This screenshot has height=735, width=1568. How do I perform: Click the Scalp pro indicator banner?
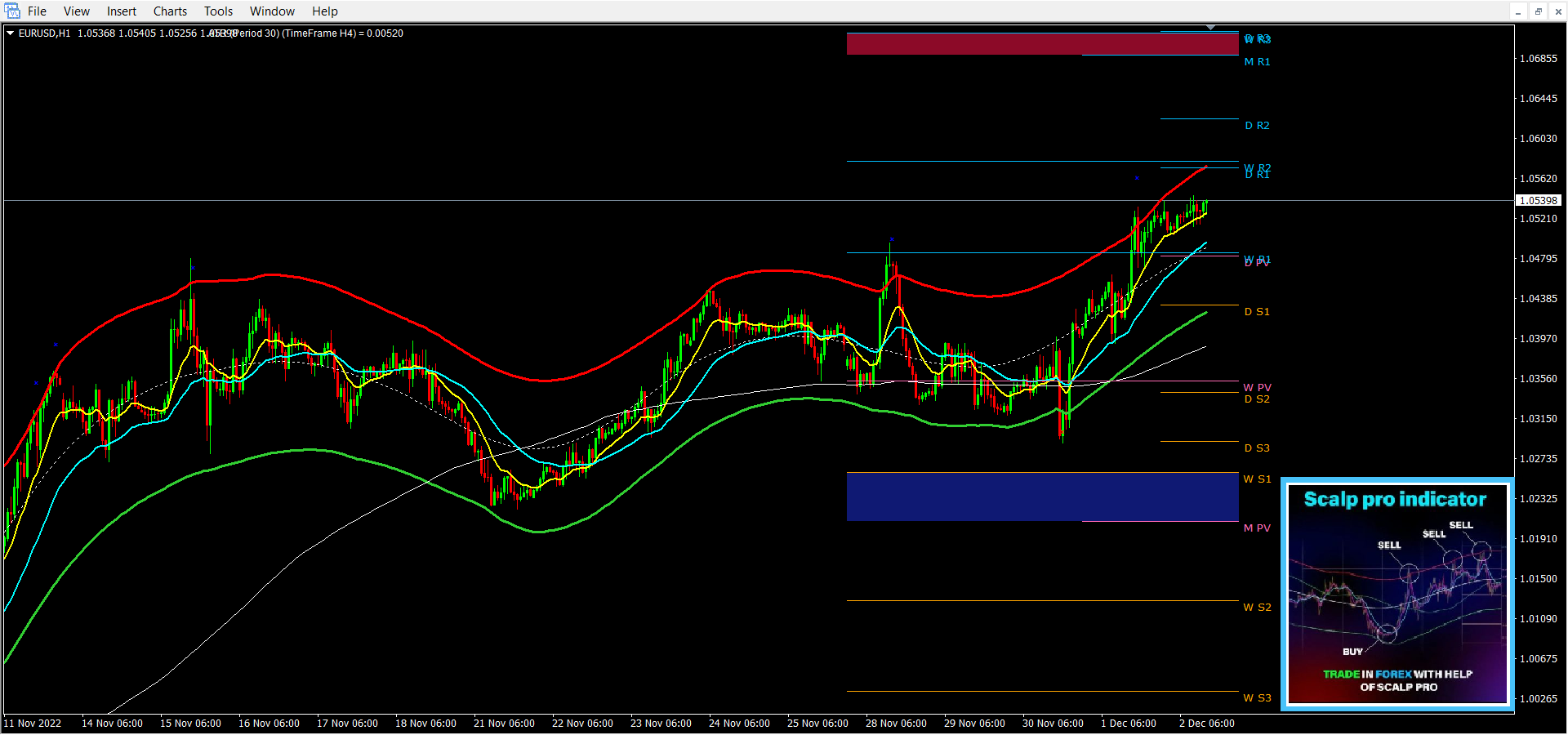[x=1396, y=595]
